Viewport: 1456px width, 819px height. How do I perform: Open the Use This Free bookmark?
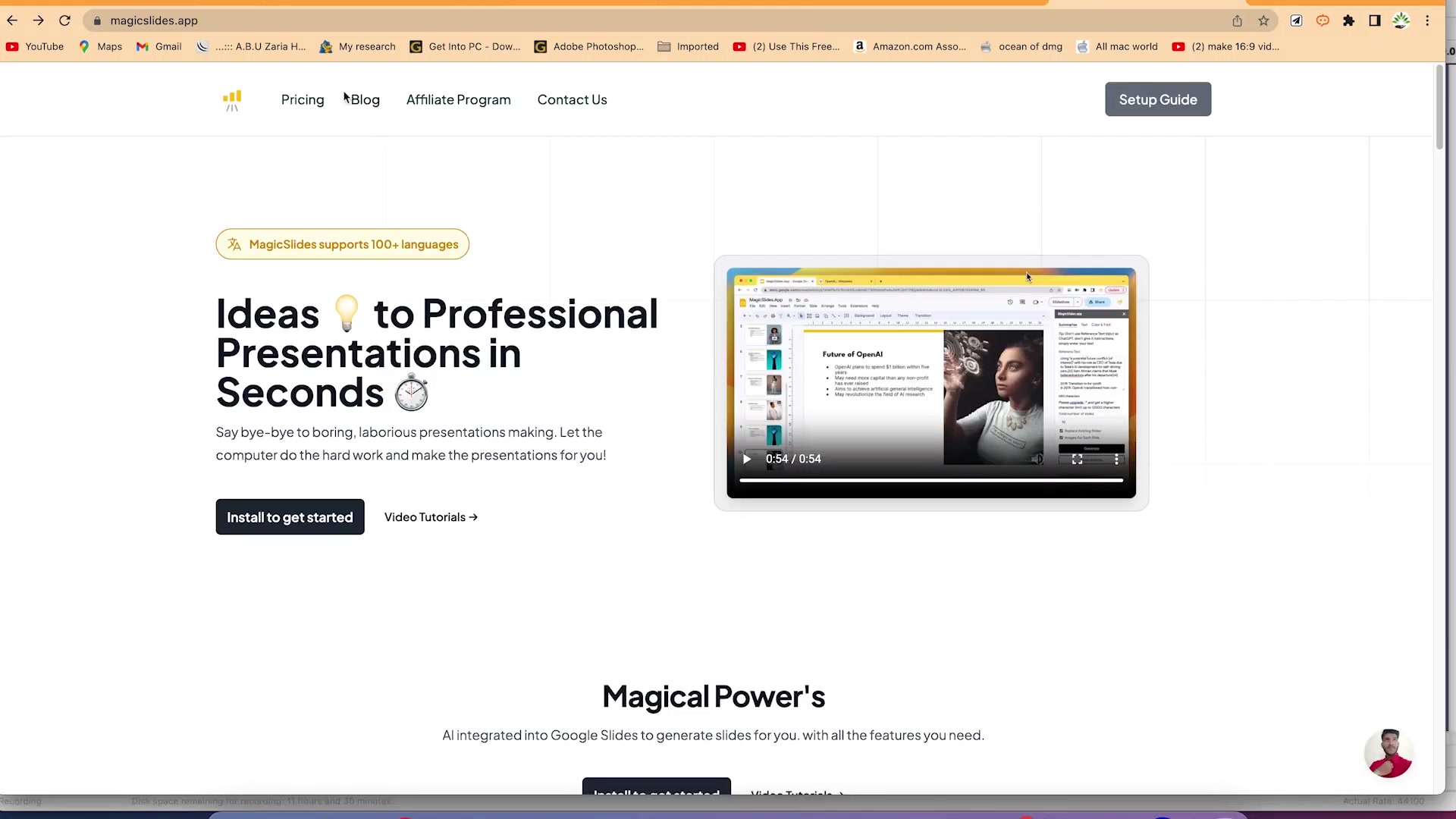click(x=786, y=46)
